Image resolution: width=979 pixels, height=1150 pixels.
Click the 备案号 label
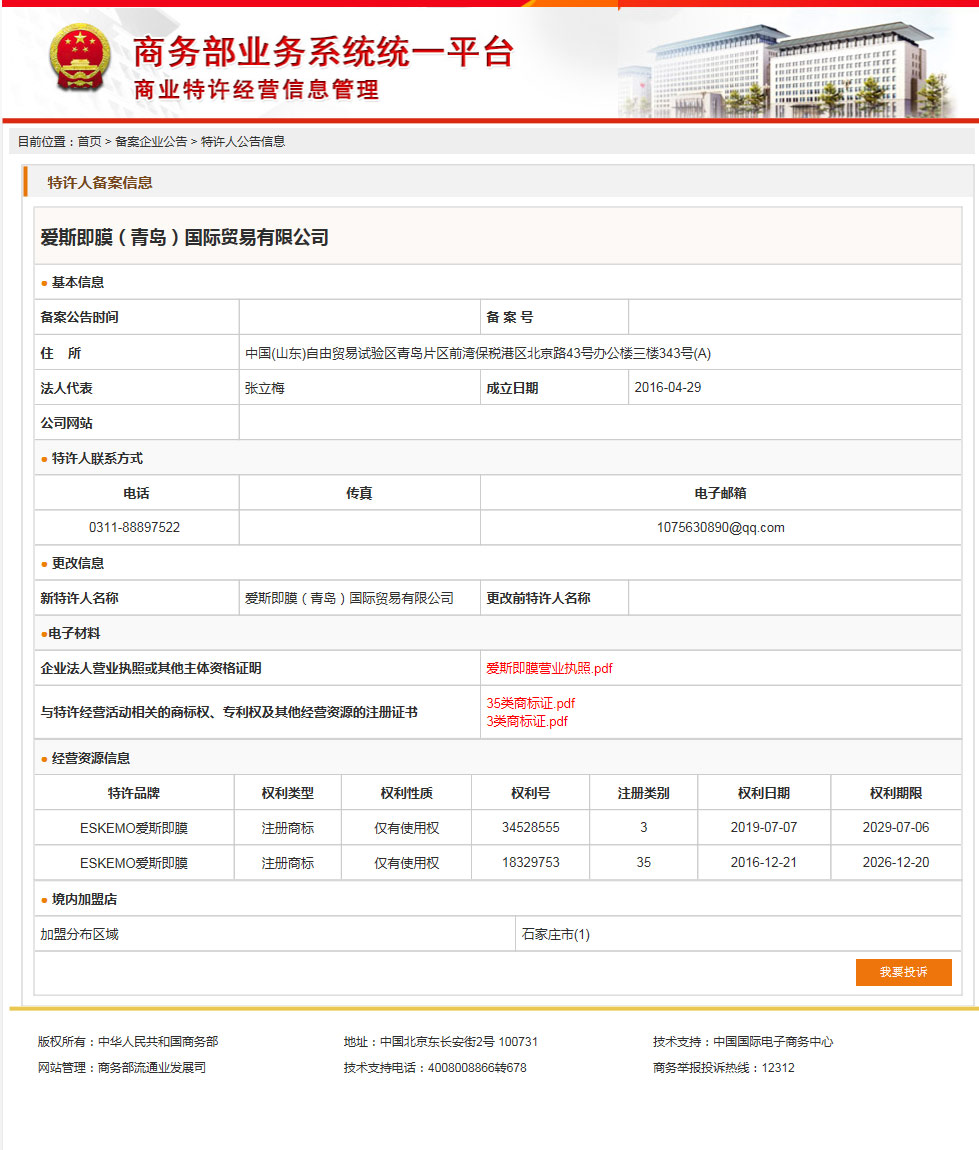pyautogui.click(x=510, y=318)
